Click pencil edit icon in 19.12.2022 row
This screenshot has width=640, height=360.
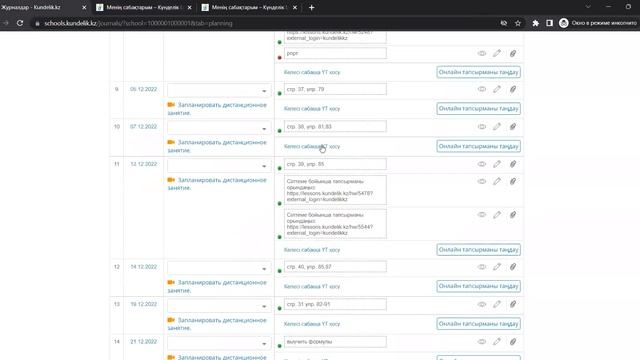click(x=497, y=304)
